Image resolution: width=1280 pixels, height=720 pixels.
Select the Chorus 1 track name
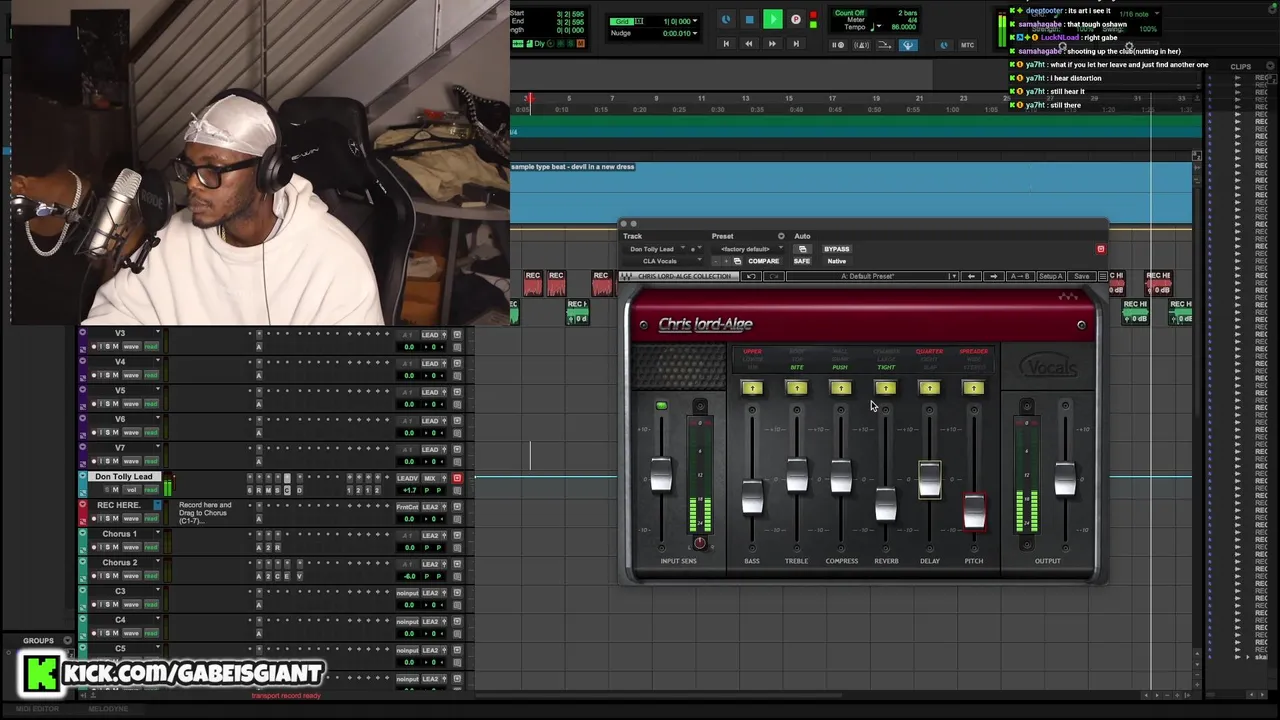tap(119, 534)
